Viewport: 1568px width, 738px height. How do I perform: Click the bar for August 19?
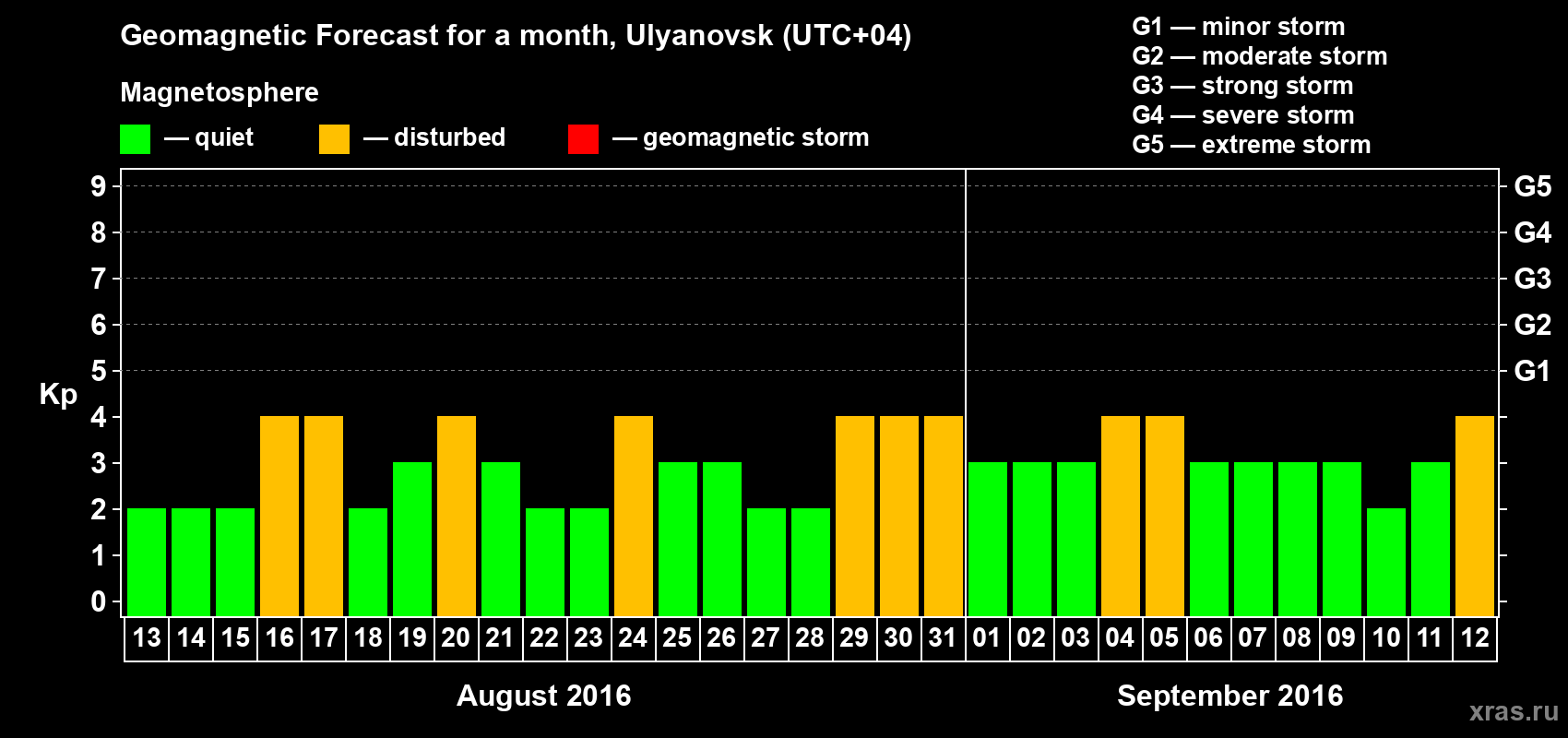(x=412, y=539)
